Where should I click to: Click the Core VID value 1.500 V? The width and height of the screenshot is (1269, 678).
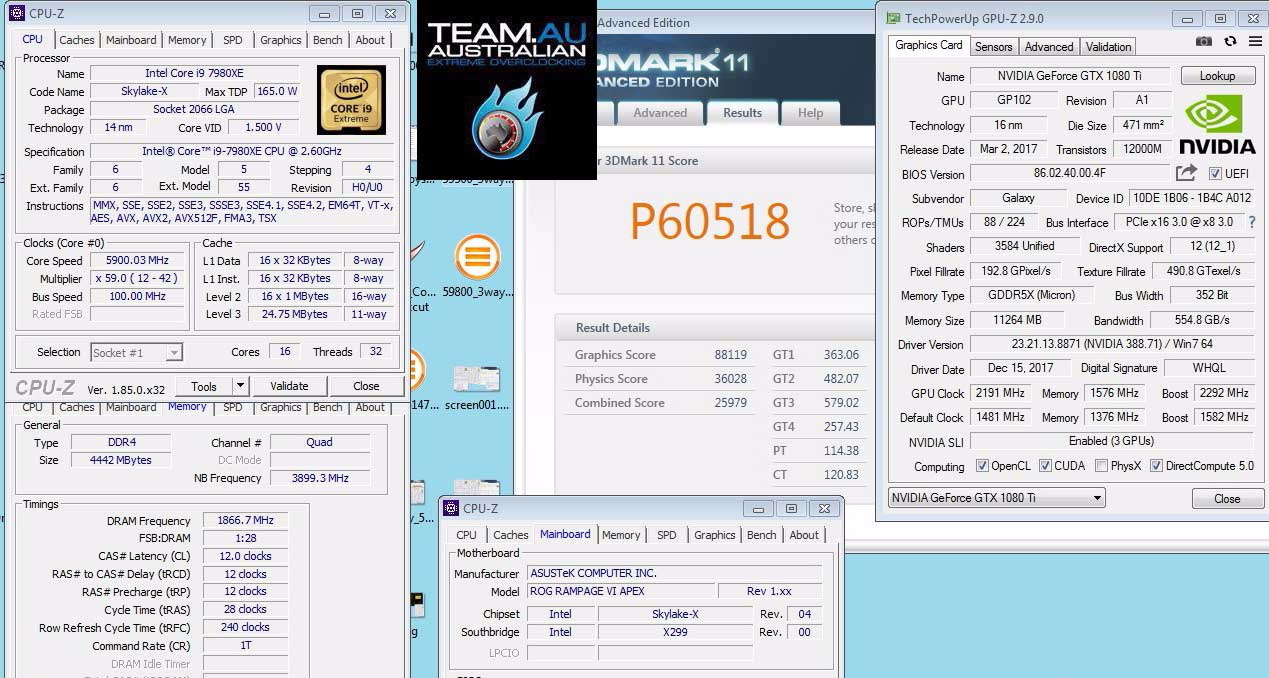(264, 127)
